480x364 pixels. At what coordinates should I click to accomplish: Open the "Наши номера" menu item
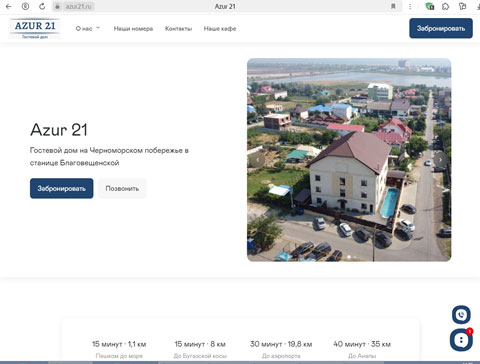133,29
